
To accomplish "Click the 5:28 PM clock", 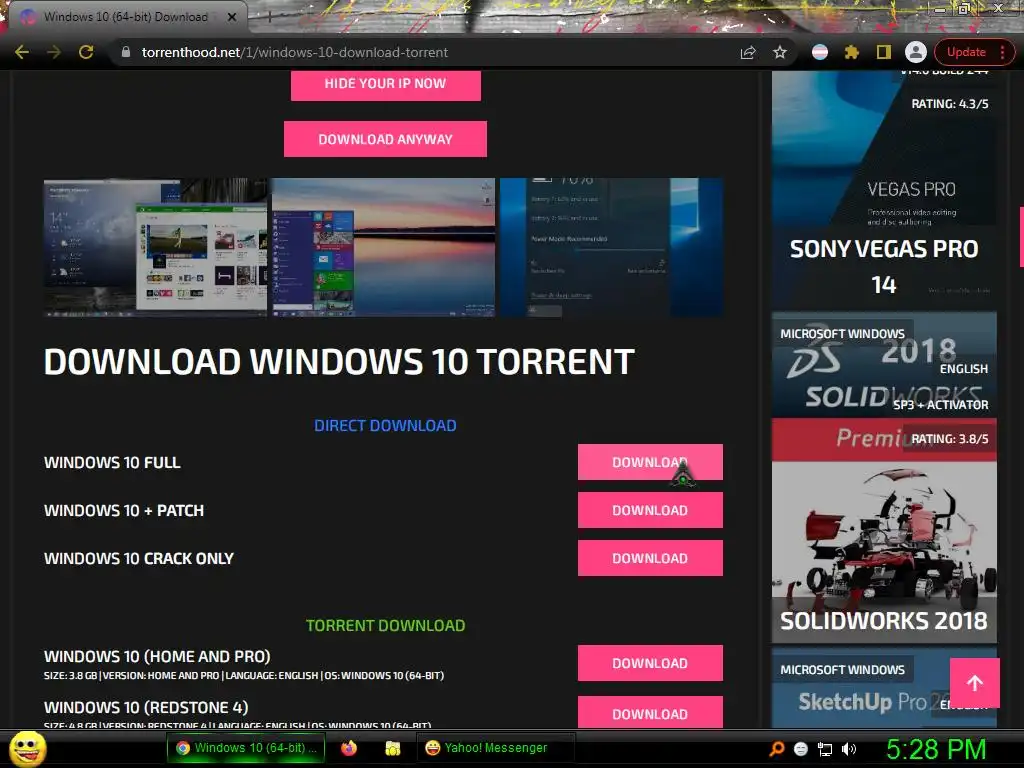I will (936, 749).
